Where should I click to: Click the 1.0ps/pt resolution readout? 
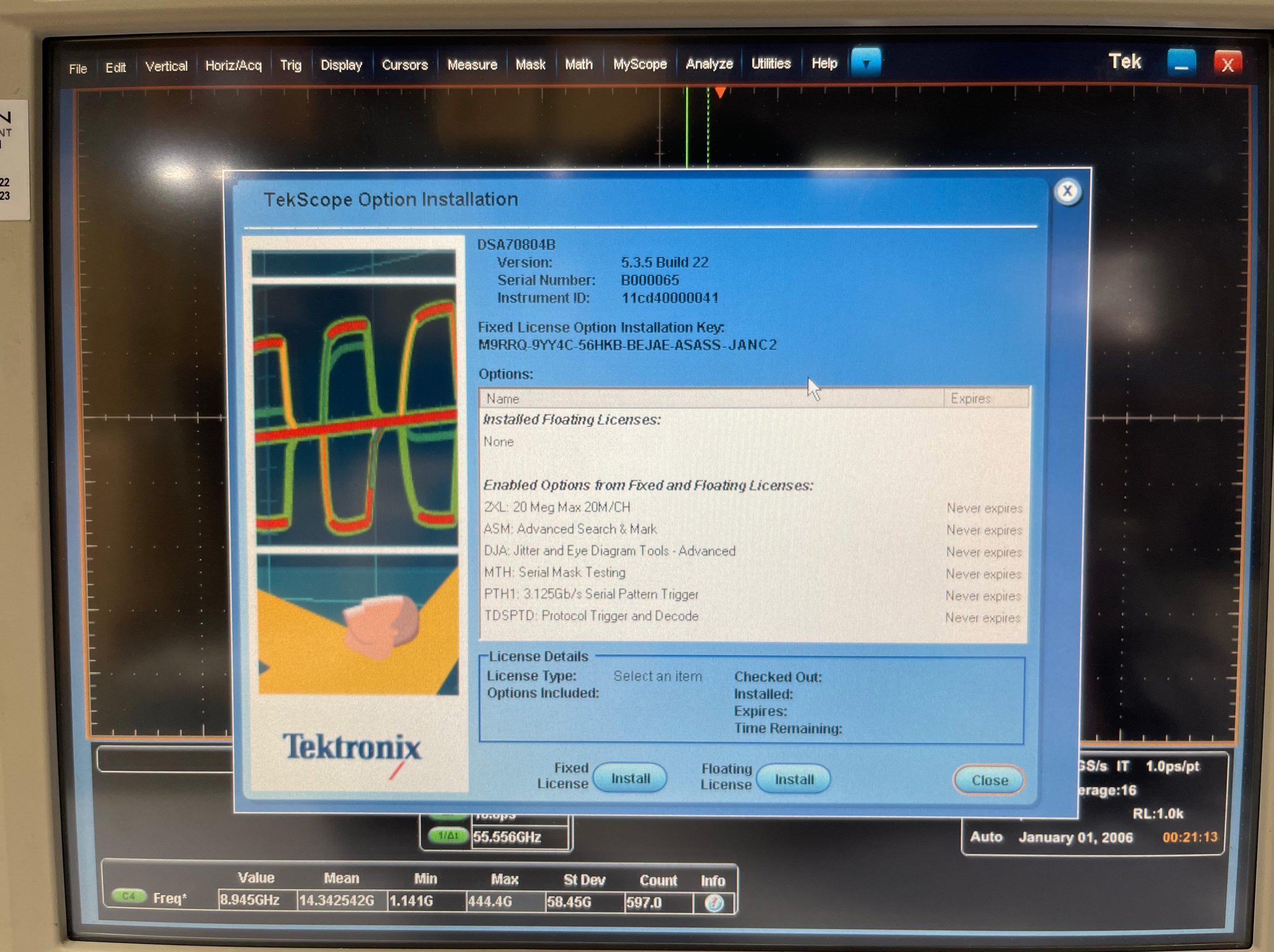1172,766
